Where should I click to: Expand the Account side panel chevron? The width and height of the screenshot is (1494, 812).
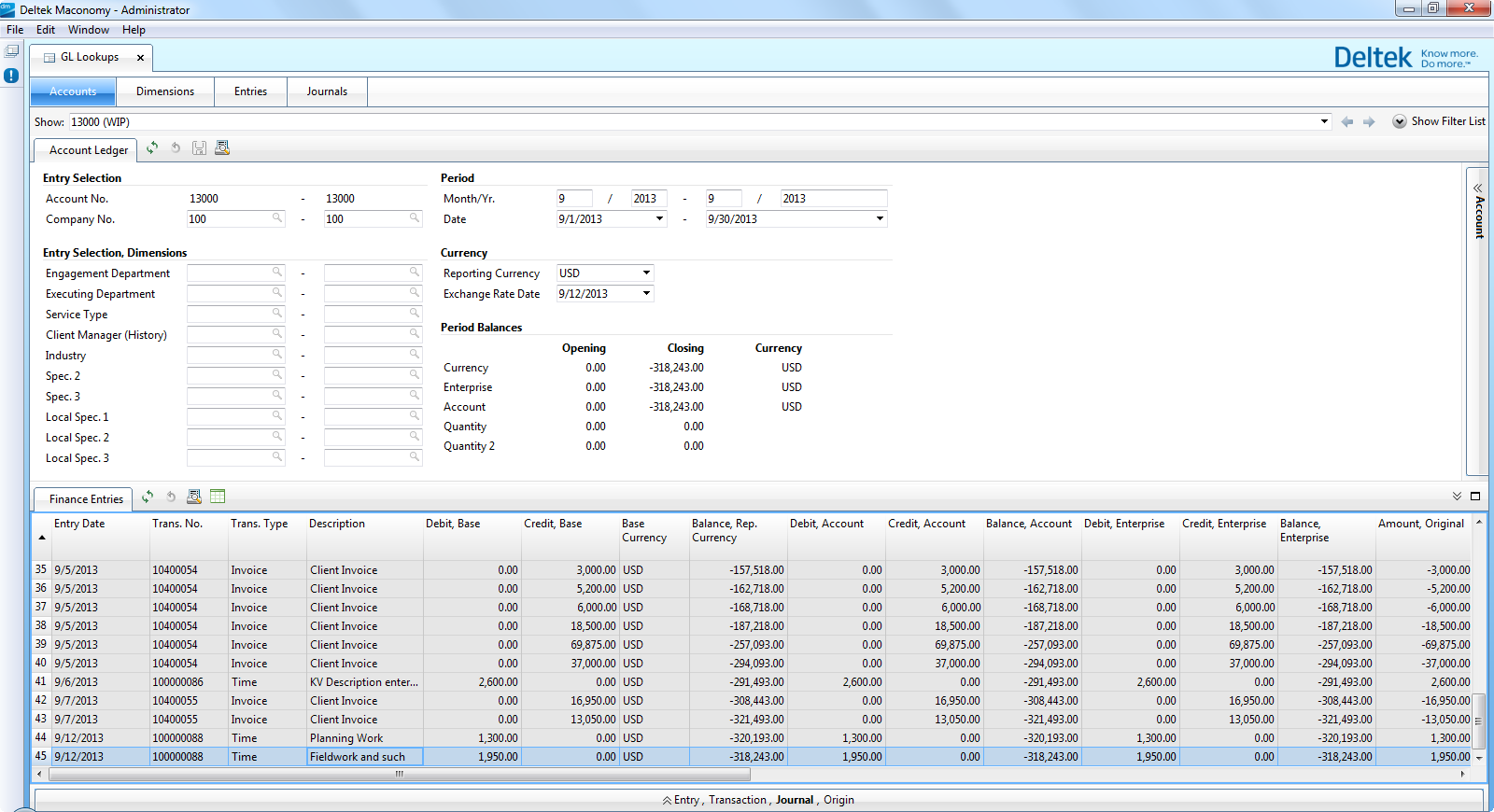[1477, 189]
